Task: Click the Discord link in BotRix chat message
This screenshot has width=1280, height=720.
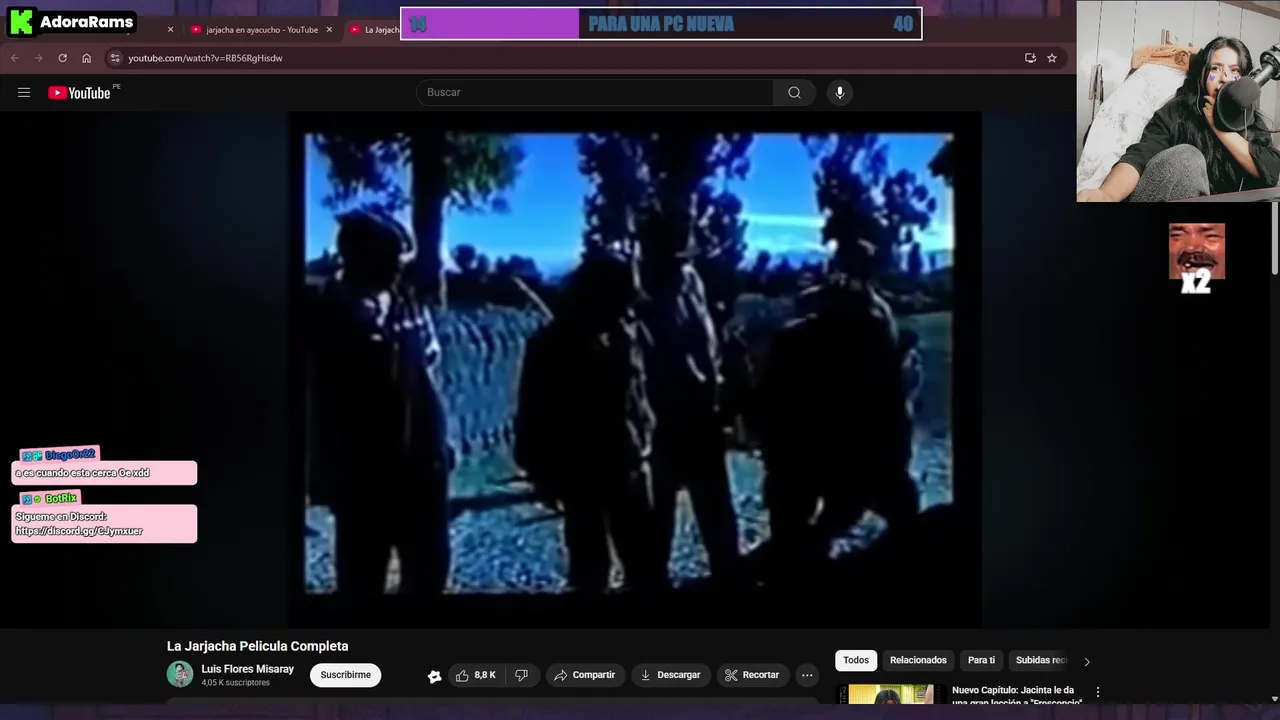Action: [79, 531]
